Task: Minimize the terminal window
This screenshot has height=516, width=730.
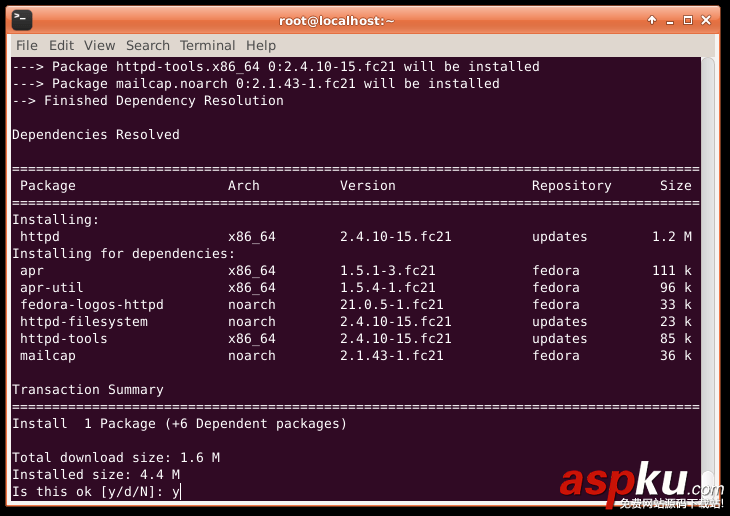Action: 670,21
